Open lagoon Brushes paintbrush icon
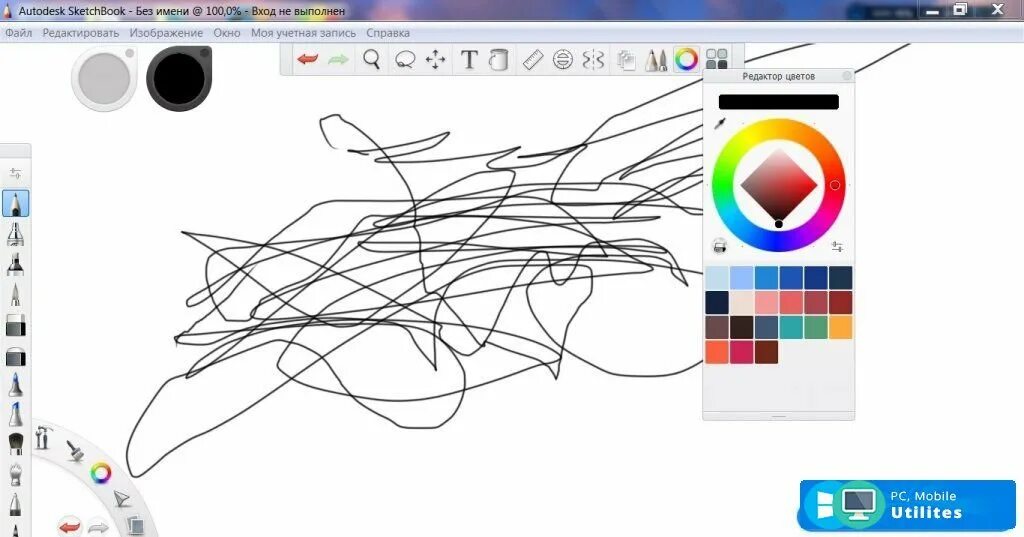Viewport: 1024px width, 537px height. 75,450
